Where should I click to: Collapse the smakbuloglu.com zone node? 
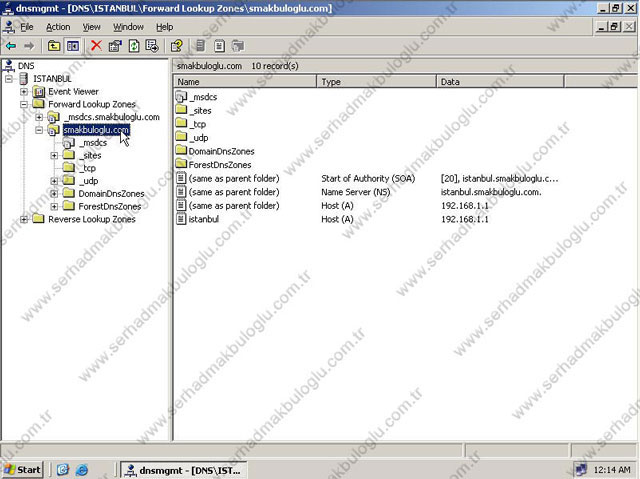[39, 130]
